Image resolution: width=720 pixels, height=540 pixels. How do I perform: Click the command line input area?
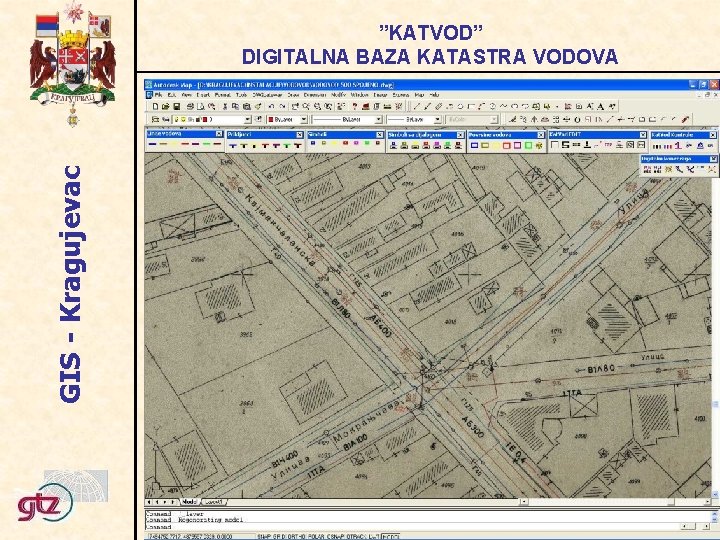point(413,527)
